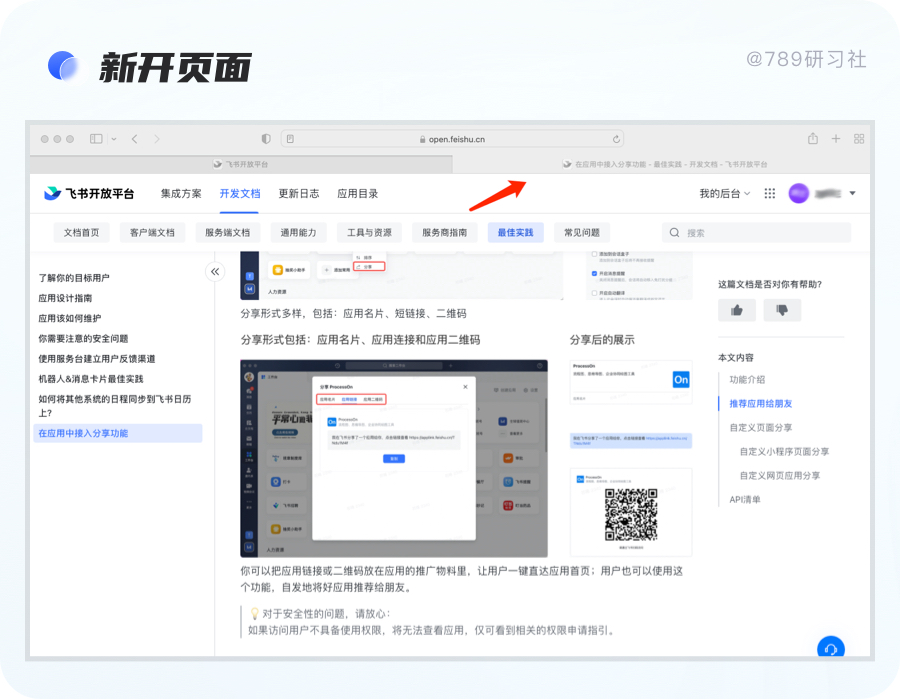
Task: Click the thumbs up helpful button
Action: [x=736, y=310]
